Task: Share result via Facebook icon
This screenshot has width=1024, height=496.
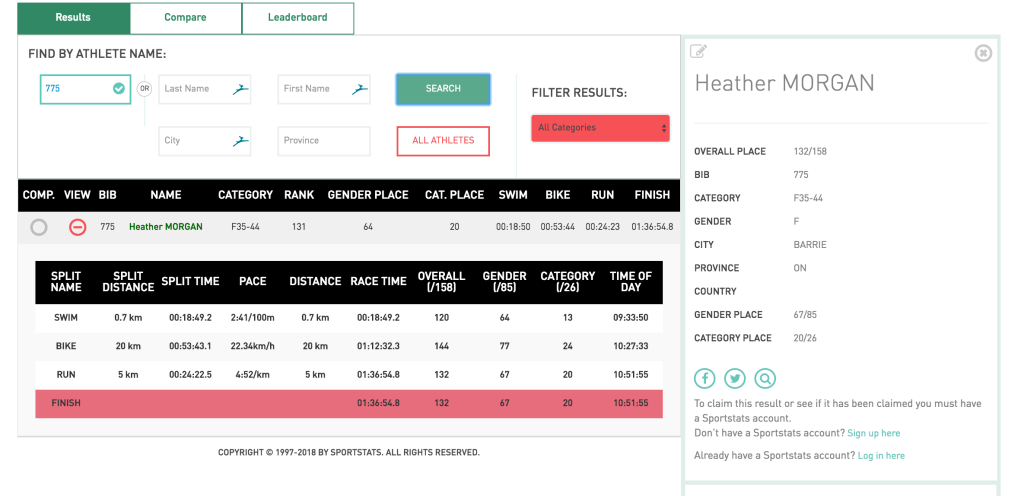Action: click(x=705, y=378)
